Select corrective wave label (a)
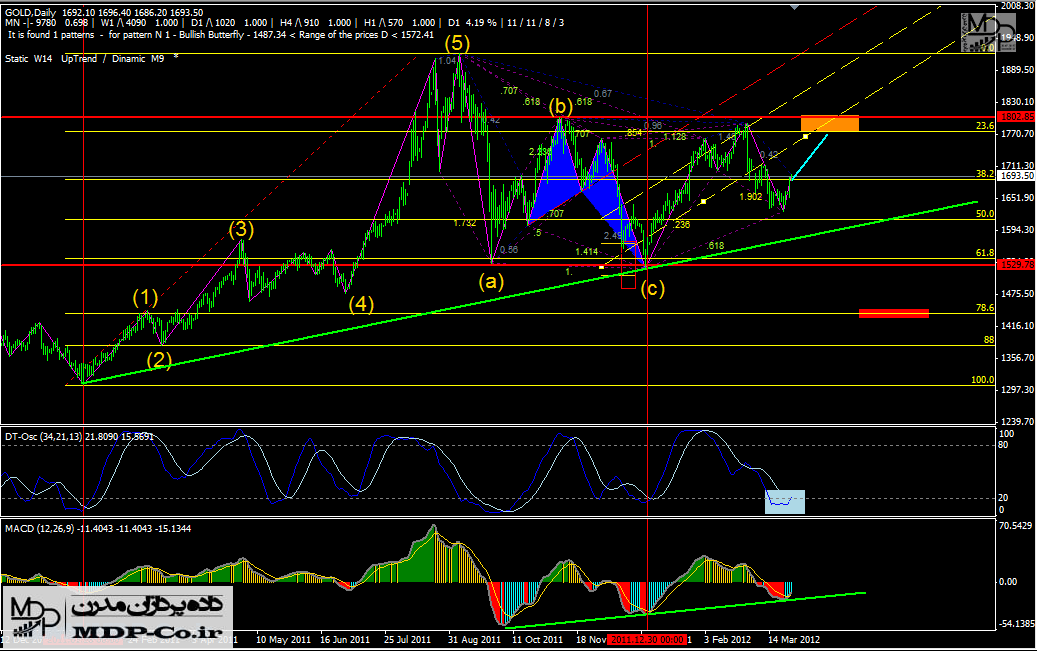1037x651 pixels. click(x=491, y=281)
